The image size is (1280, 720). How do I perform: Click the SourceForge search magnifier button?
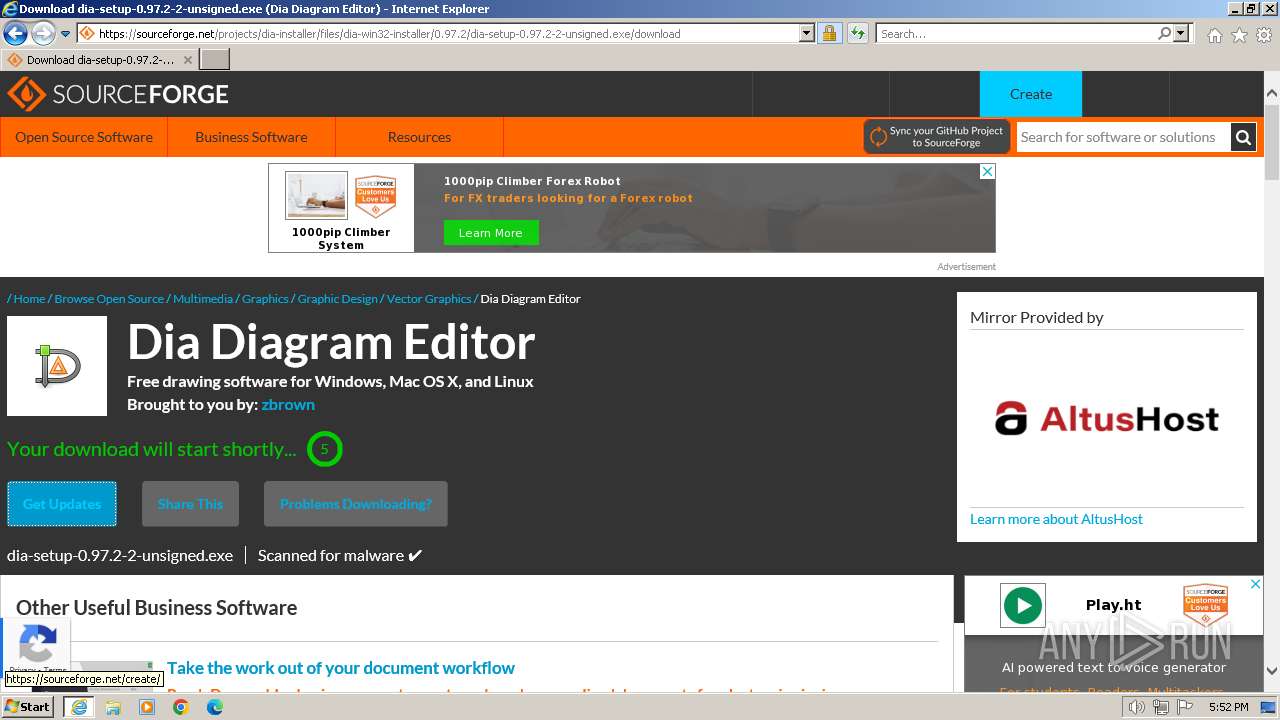1243,137
